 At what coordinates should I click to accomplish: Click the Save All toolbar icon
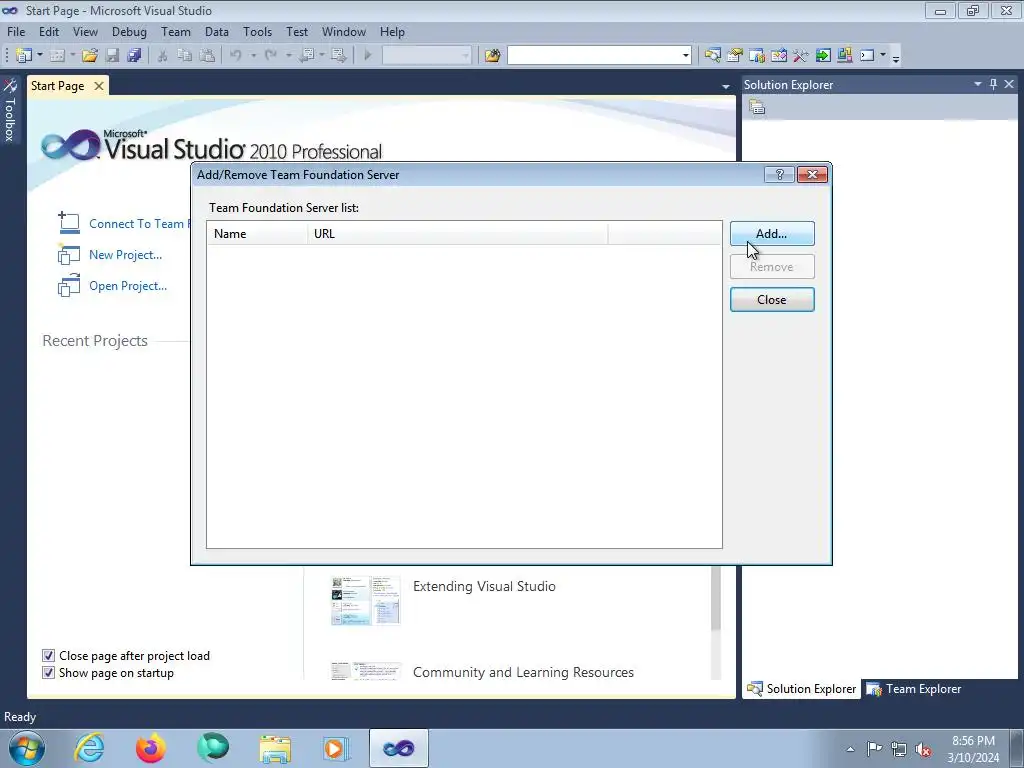pos(135,56)
